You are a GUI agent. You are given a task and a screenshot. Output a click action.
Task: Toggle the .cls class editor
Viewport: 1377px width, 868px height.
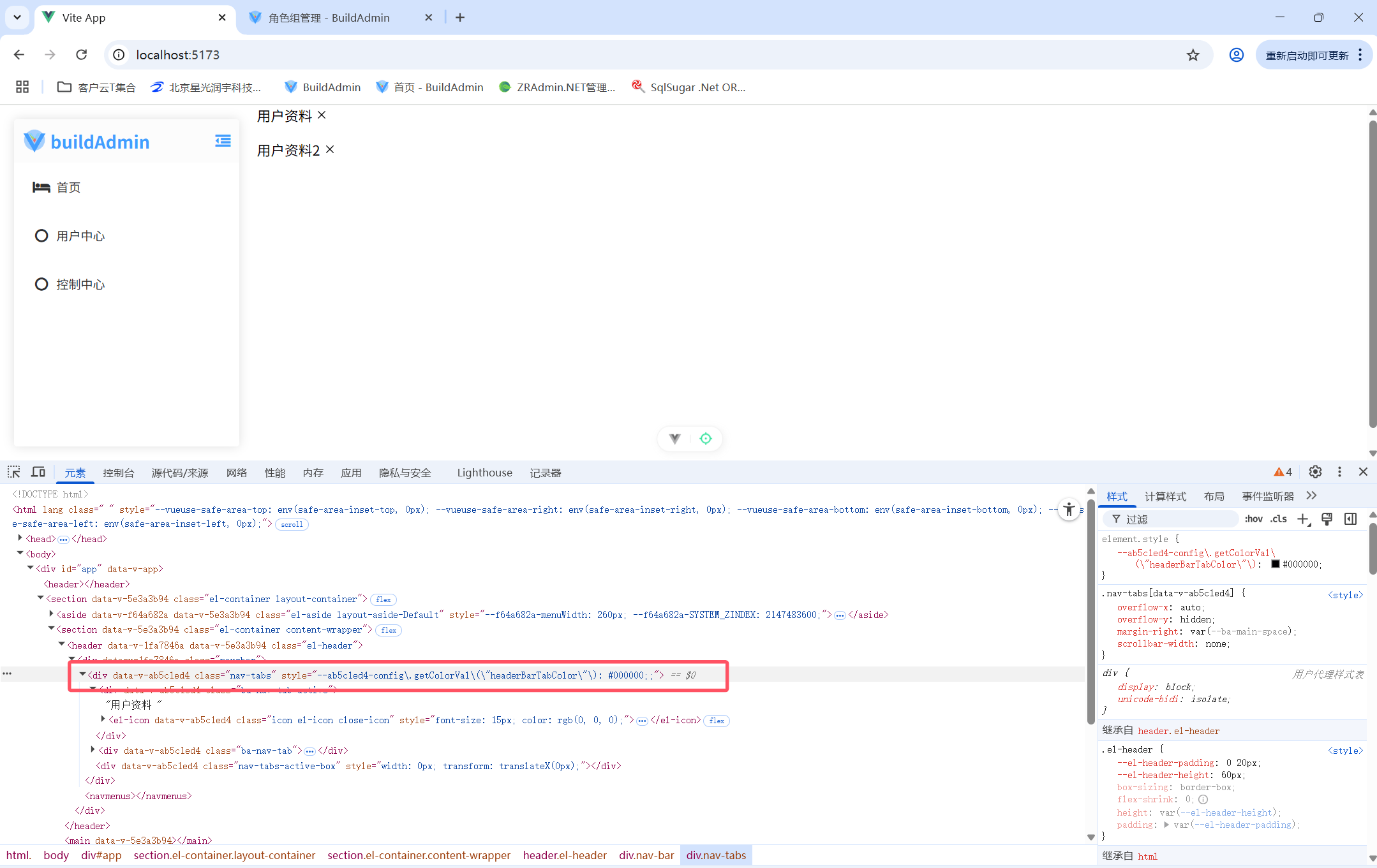click(1278, 519)
